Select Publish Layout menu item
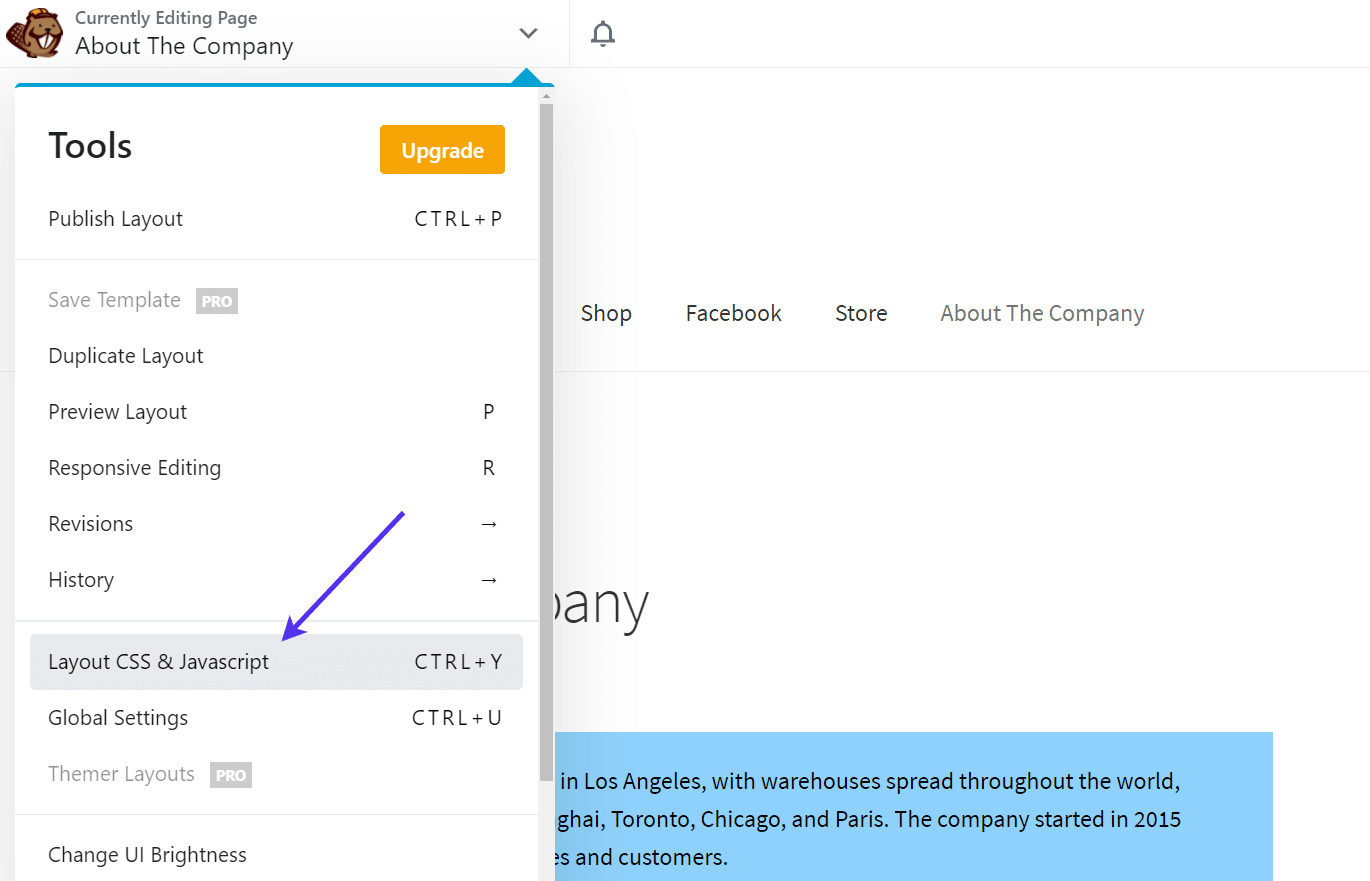The height and width of the screenshot is (881, 1370). point(116,219)
